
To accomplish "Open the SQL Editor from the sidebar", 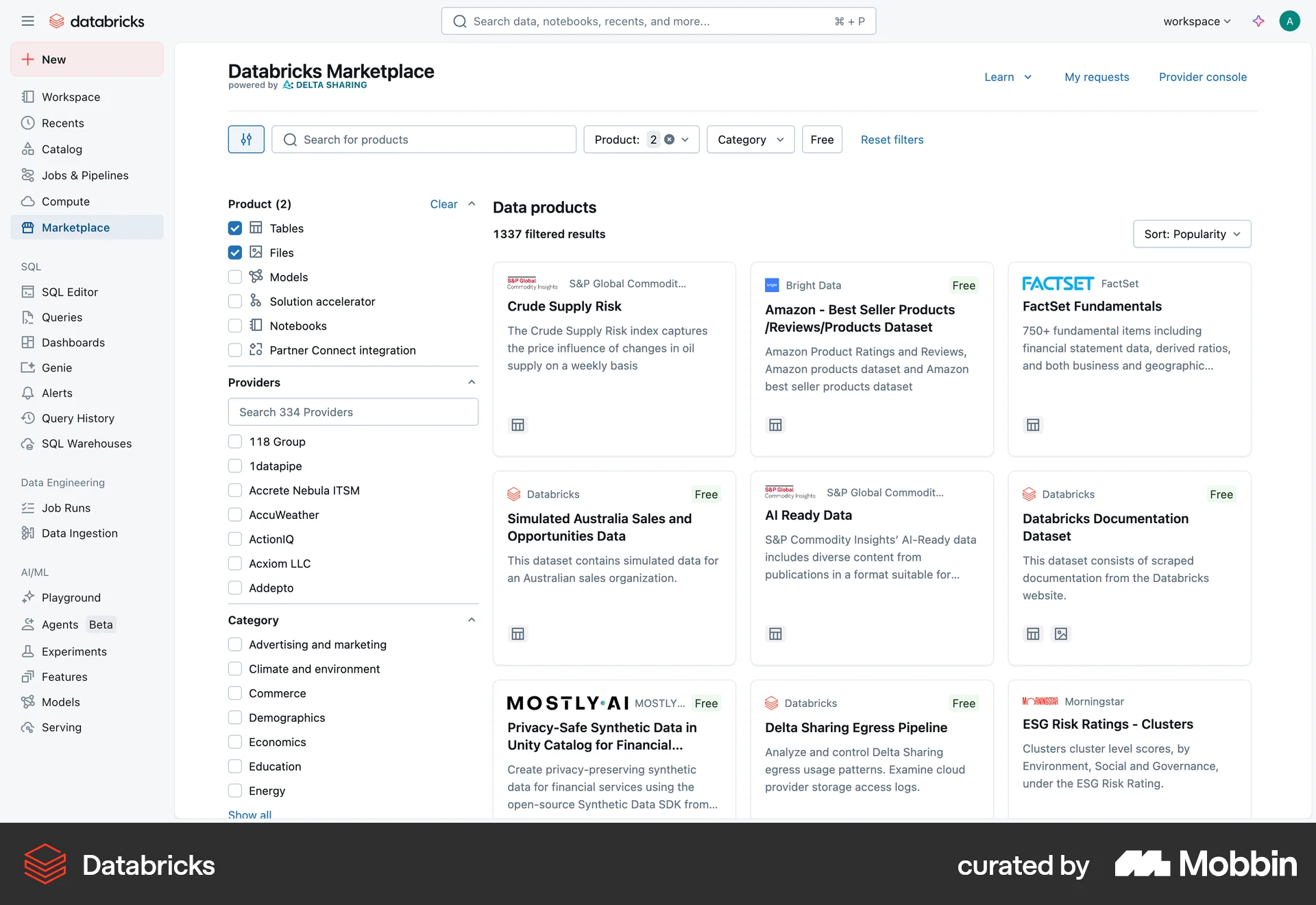I will (x=69, y=291).
